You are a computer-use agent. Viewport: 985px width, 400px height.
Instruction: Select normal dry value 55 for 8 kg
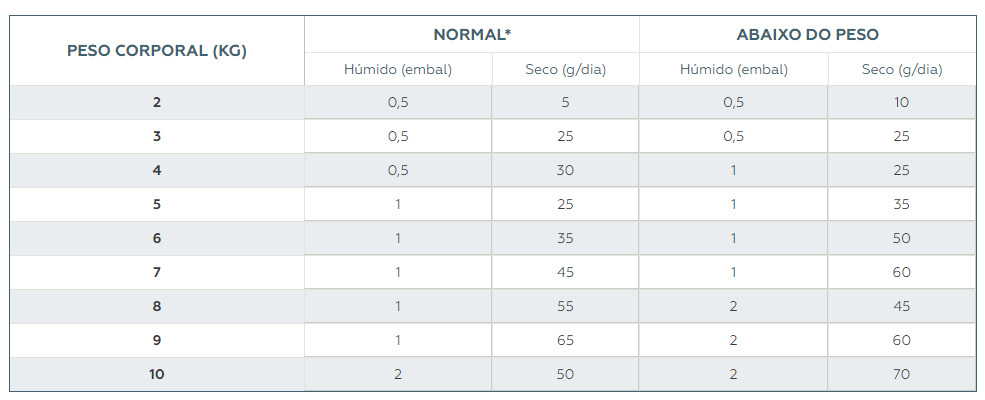tap(566, 306)
